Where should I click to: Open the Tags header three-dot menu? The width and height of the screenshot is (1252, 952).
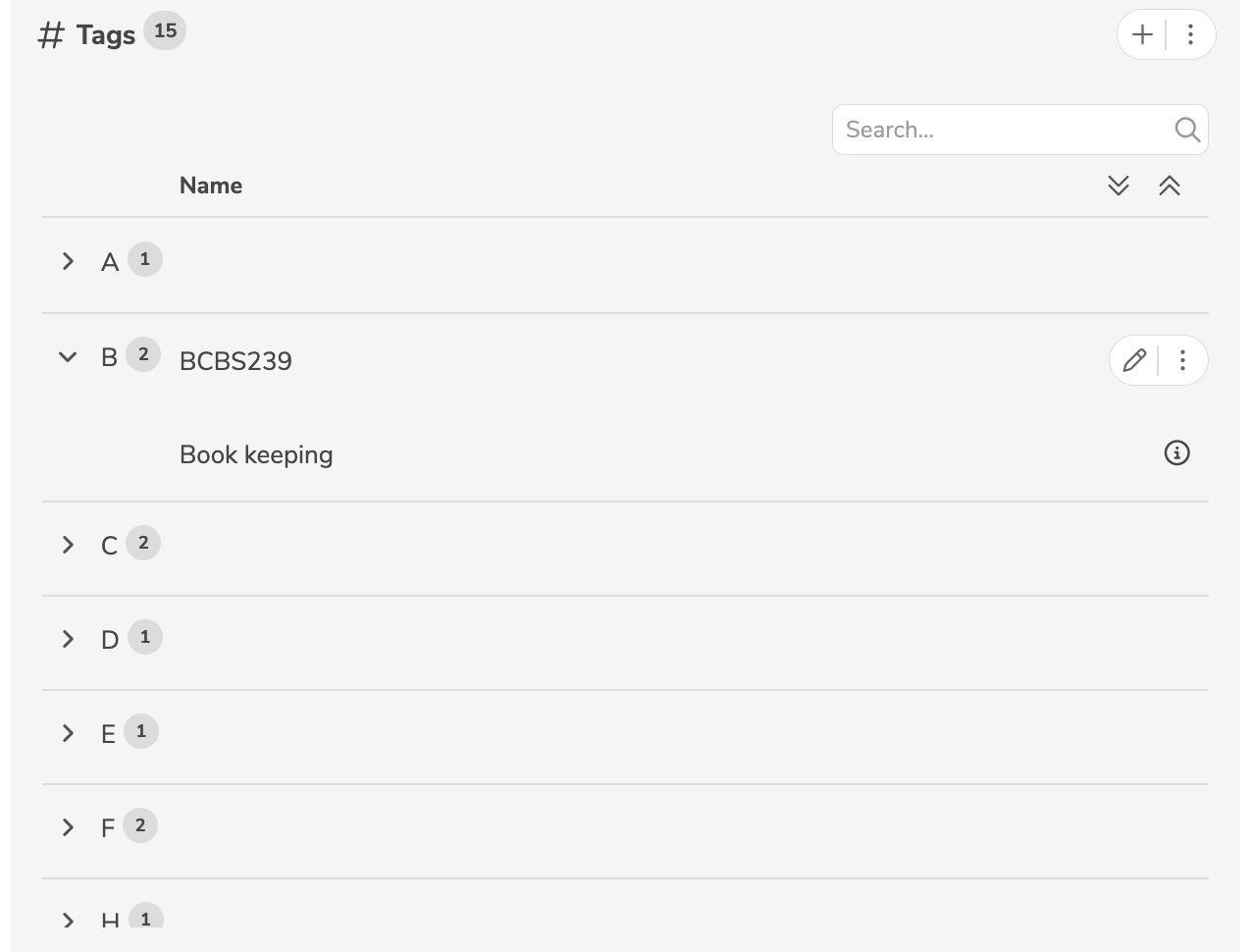[1190, 35]
